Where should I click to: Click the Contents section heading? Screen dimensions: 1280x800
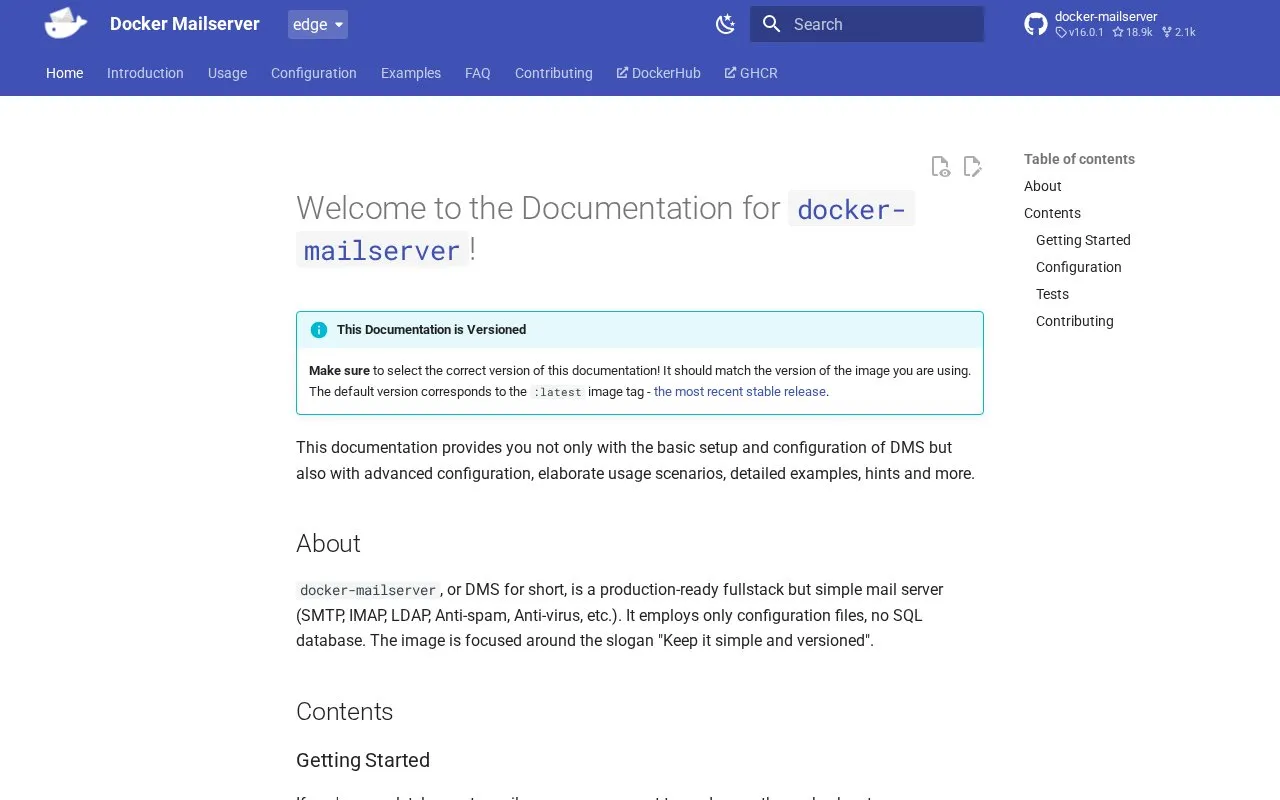(344, 711)
